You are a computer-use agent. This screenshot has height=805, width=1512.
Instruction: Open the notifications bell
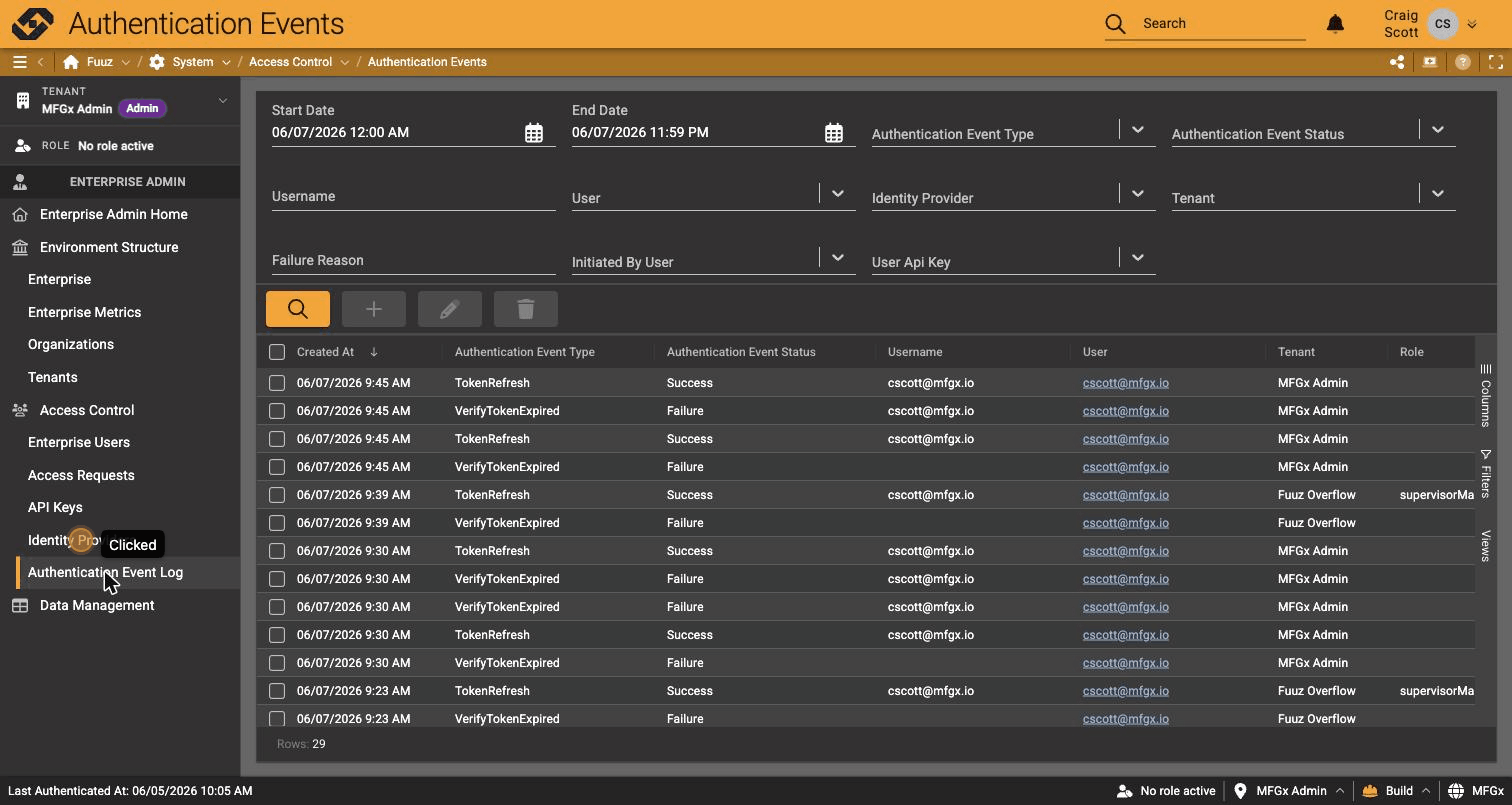[x=1335, y=24]
